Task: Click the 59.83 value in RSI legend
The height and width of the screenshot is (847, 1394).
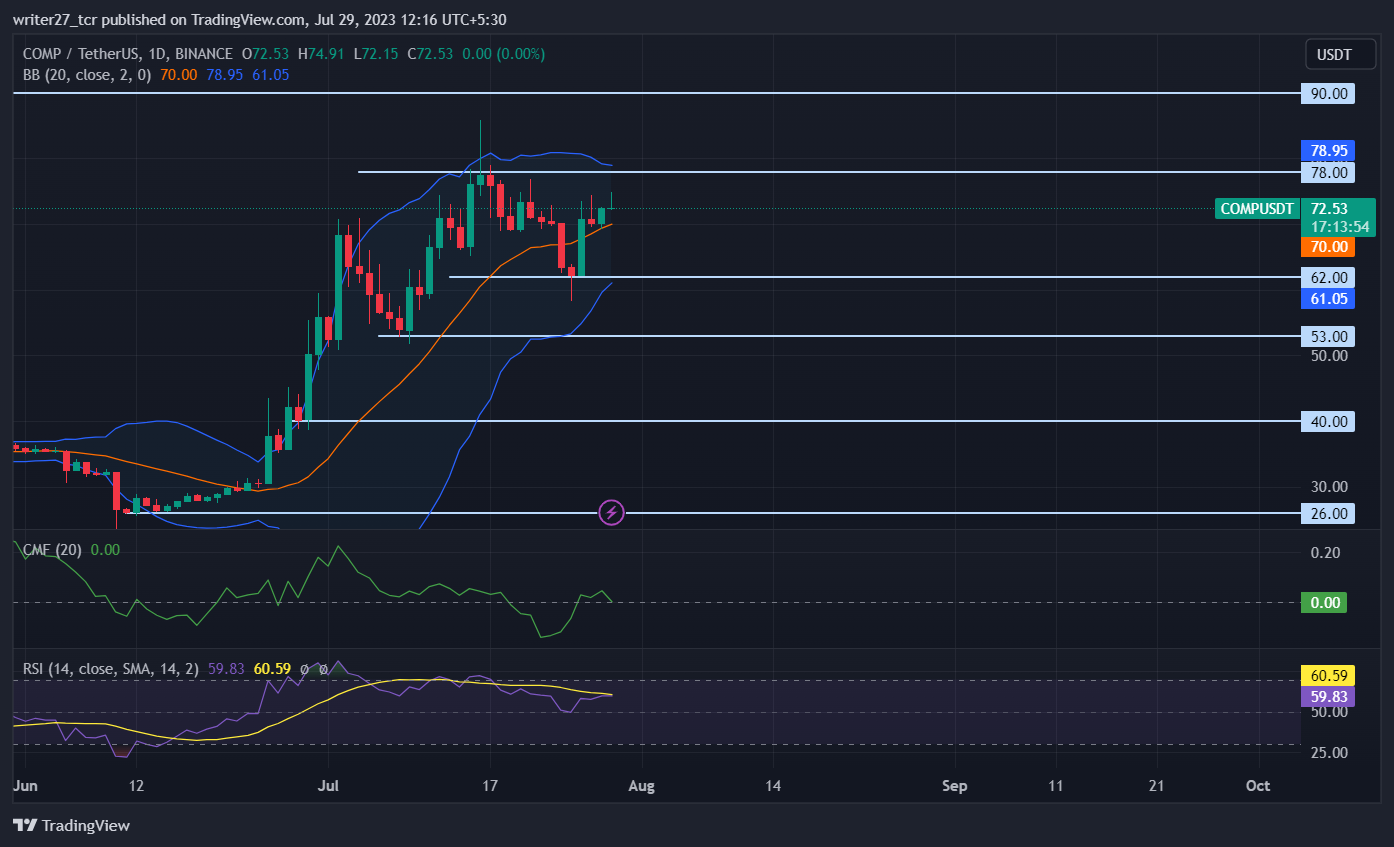Action: 227,668
